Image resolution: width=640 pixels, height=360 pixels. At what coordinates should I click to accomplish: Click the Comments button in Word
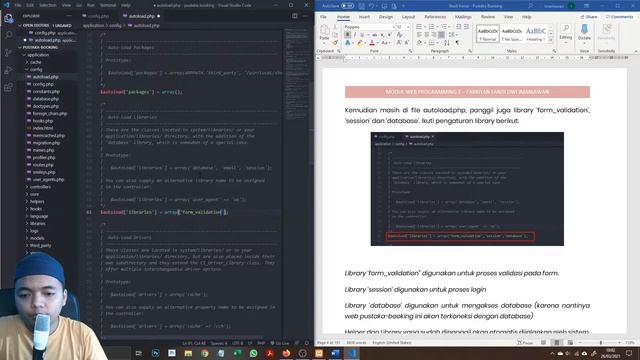coord(619,17)
